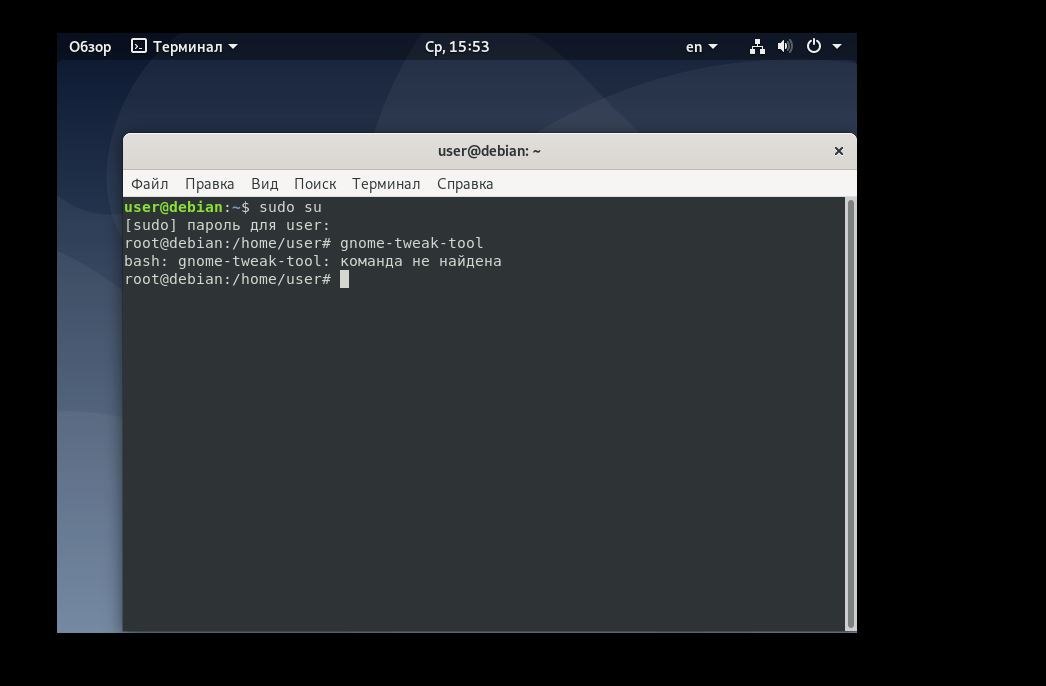Open the Обзор activities overview

click(x=90, y=47)
